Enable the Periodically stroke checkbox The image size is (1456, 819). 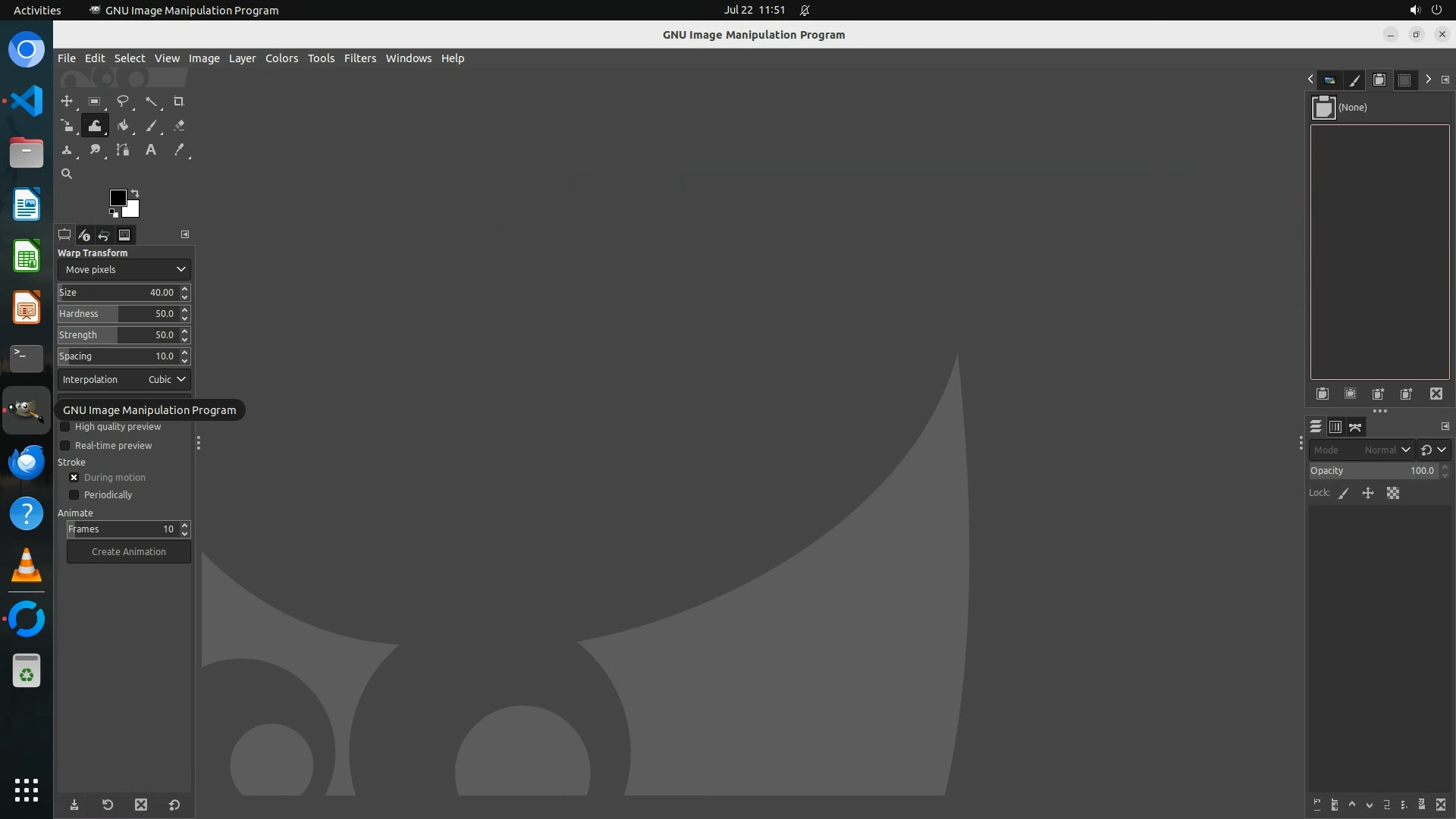(x=74, y=495)
